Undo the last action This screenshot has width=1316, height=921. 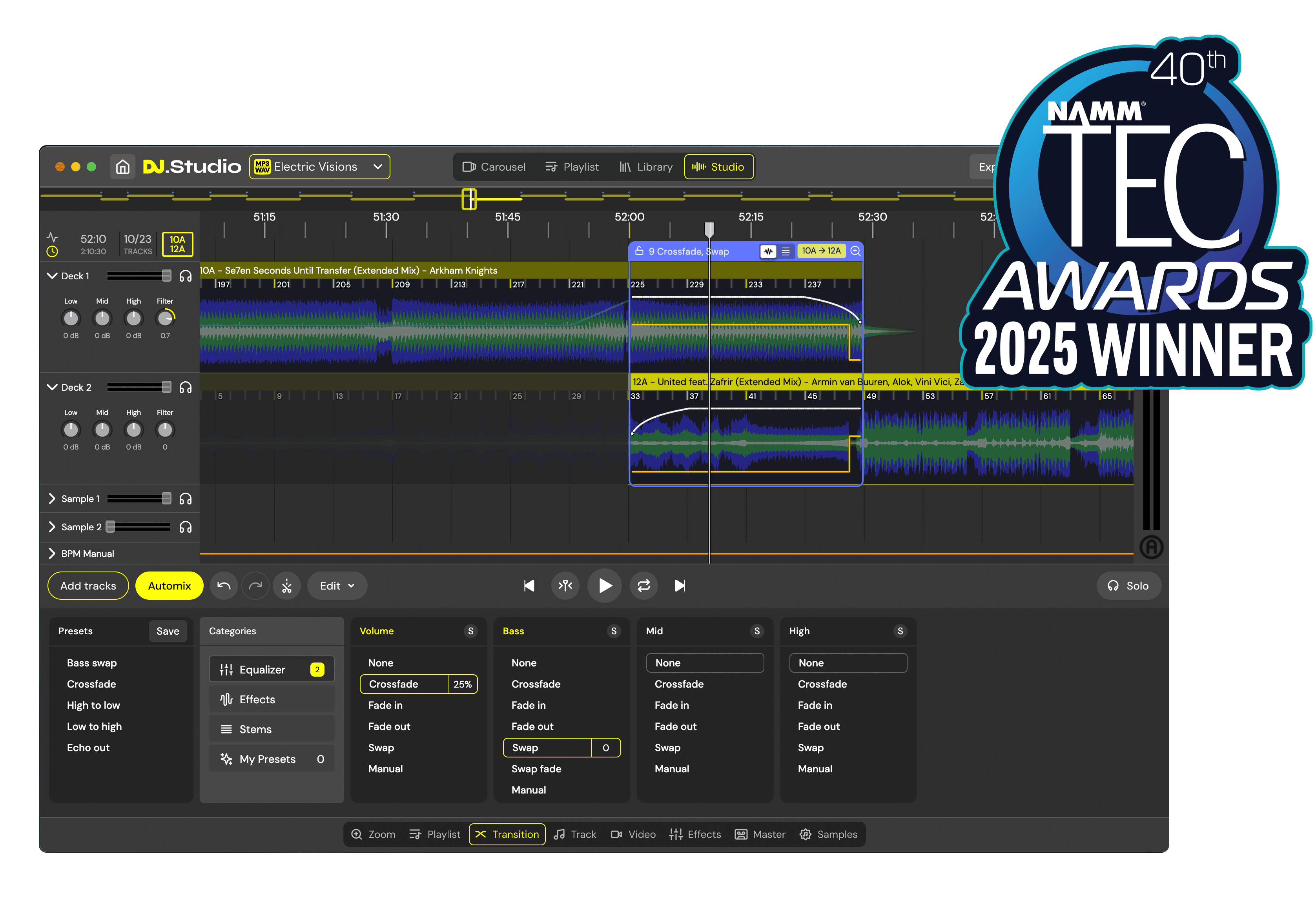click(224, 586)
